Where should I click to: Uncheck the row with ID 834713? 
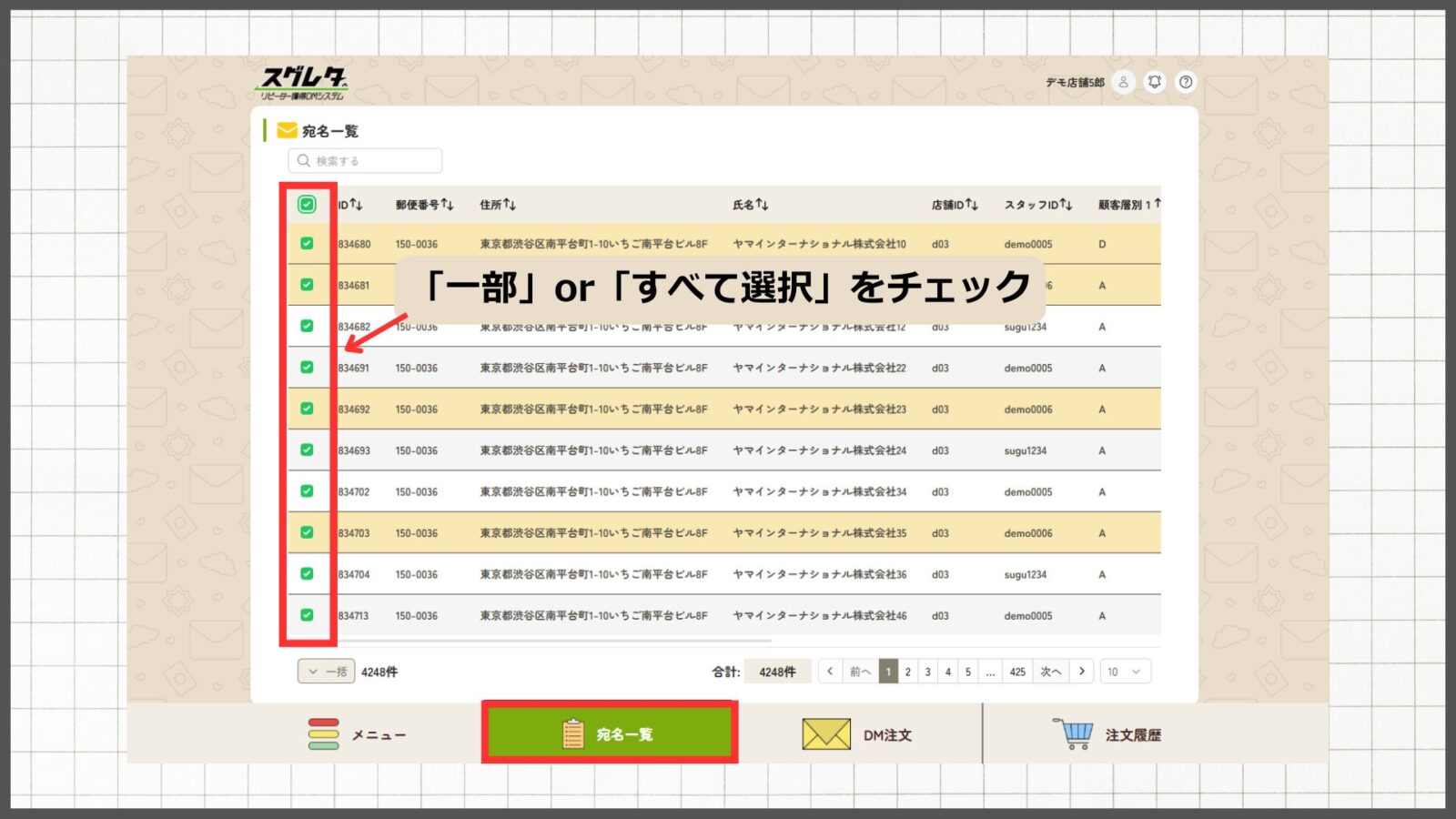click(307, 615)
